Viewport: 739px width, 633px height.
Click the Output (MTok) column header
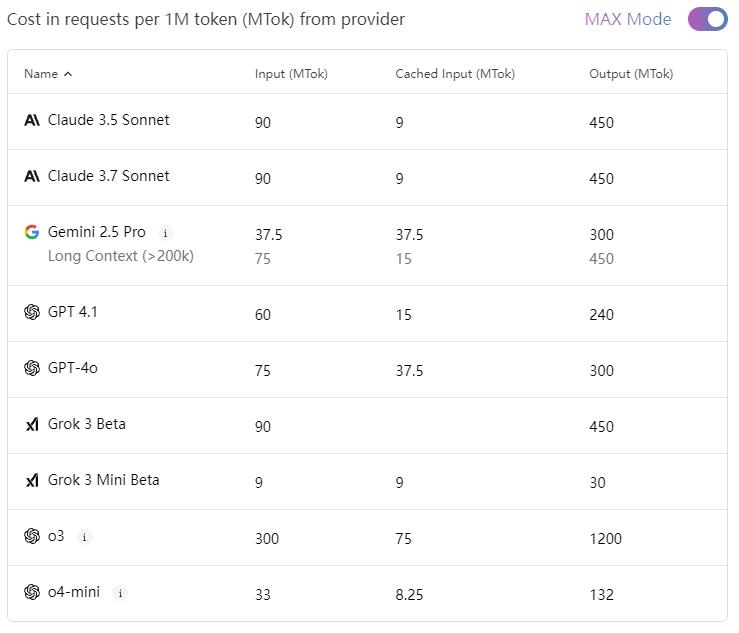(x=631, y=74)
